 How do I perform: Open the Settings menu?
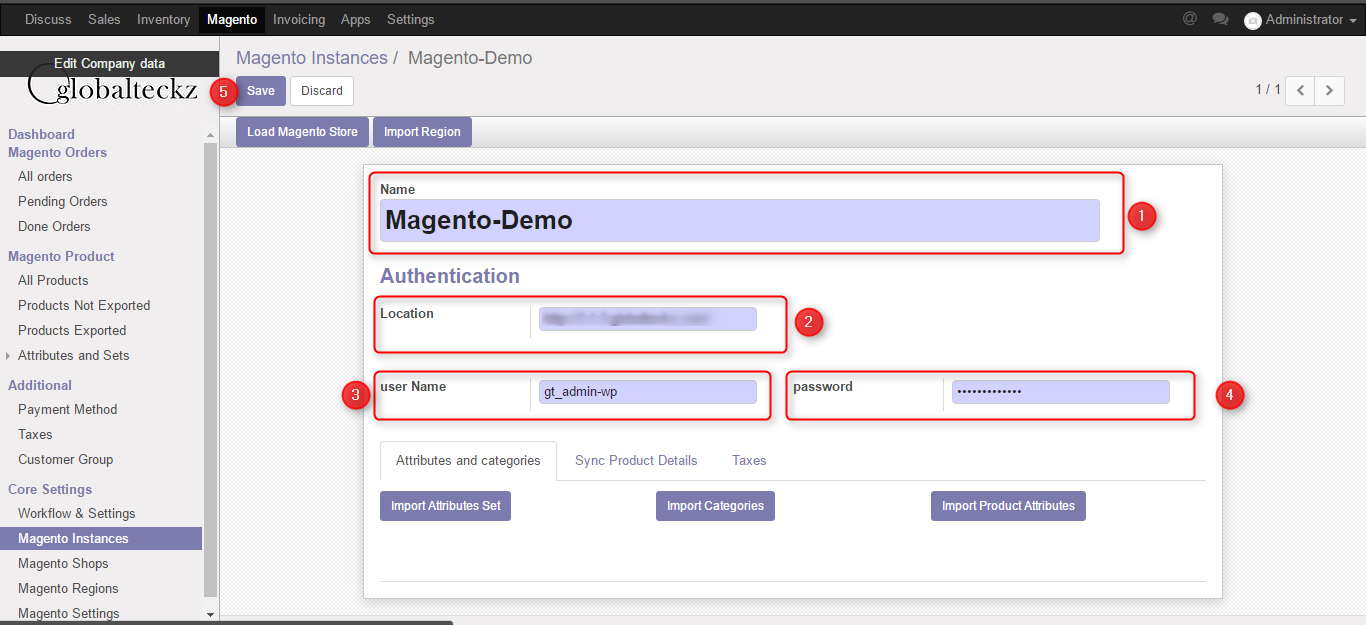[410, 19]
